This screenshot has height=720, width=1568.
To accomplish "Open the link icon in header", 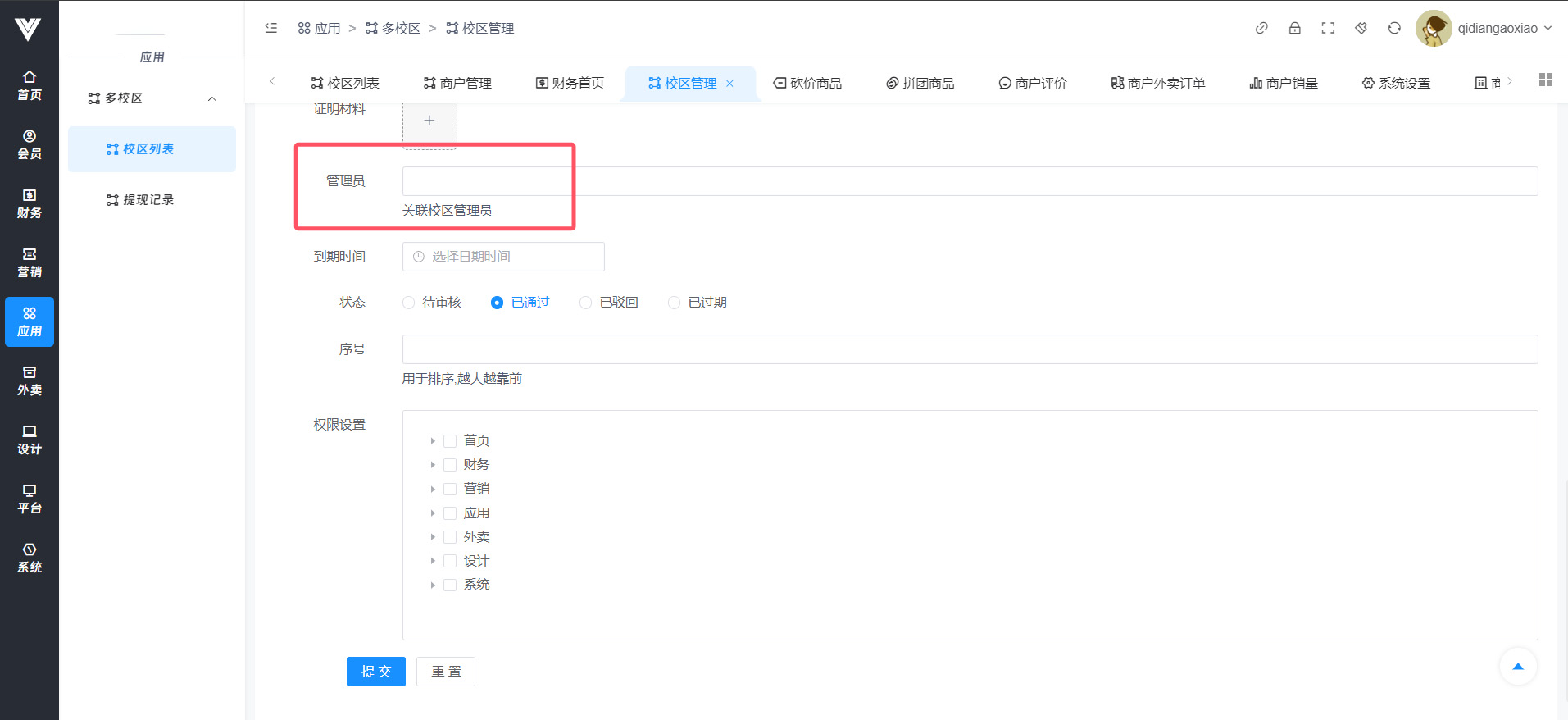I will 1261,28.
